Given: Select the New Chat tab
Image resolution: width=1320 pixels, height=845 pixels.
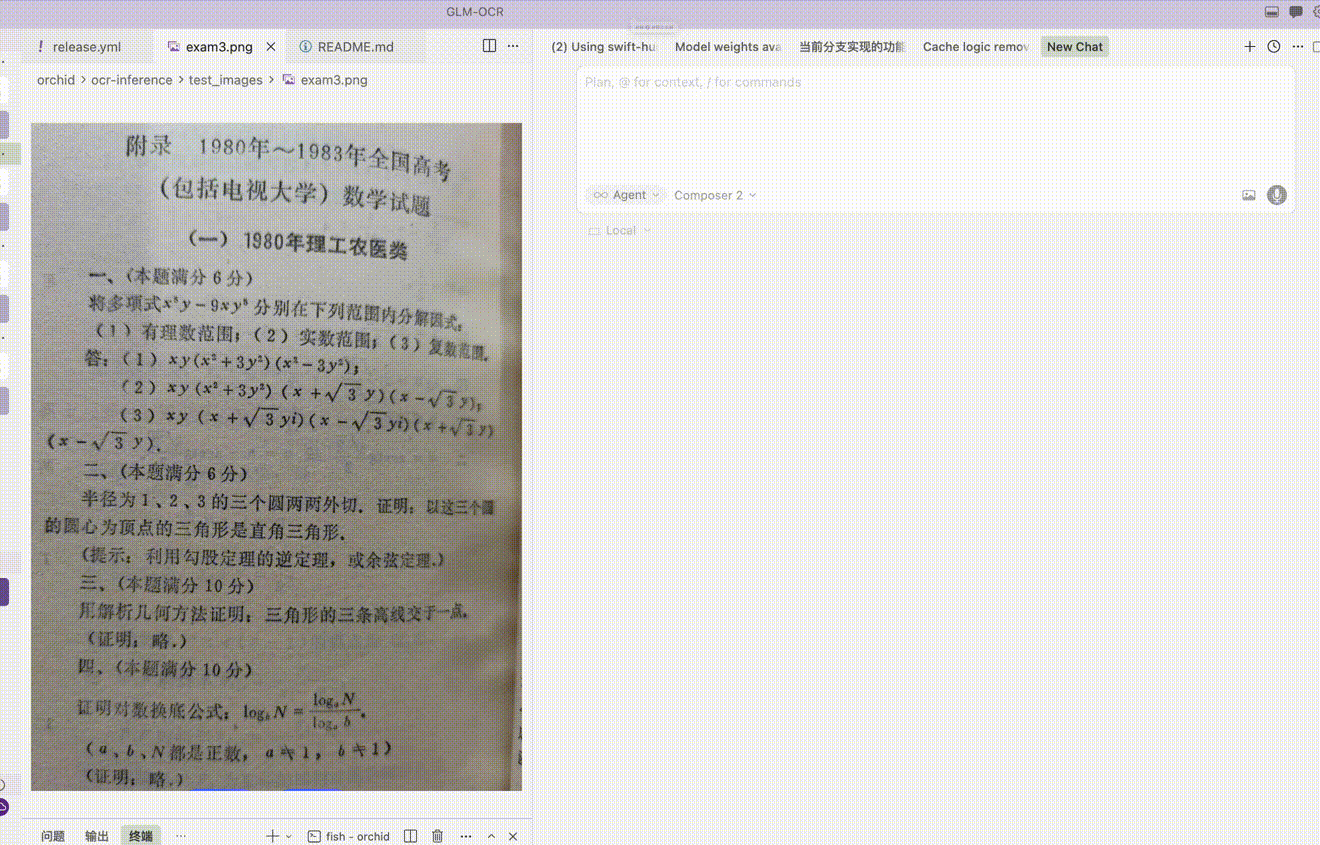Looking at the screenshot, I should [1075, 46].
